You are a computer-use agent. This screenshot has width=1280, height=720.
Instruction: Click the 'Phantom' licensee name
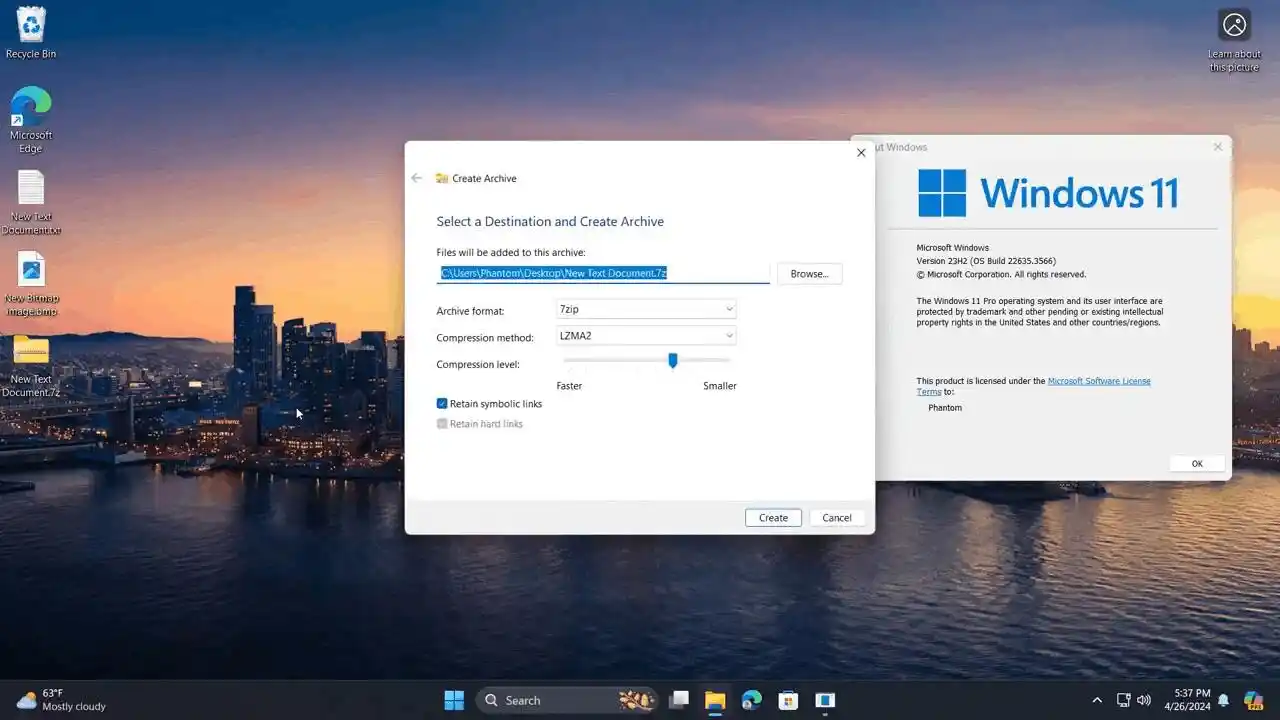(x=945, y=408)
